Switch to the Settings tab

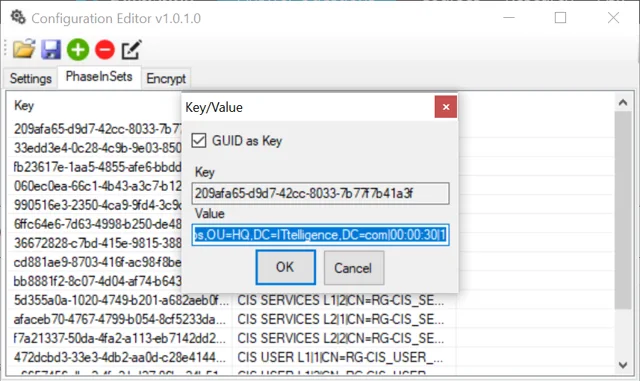(x=31, y=78)
